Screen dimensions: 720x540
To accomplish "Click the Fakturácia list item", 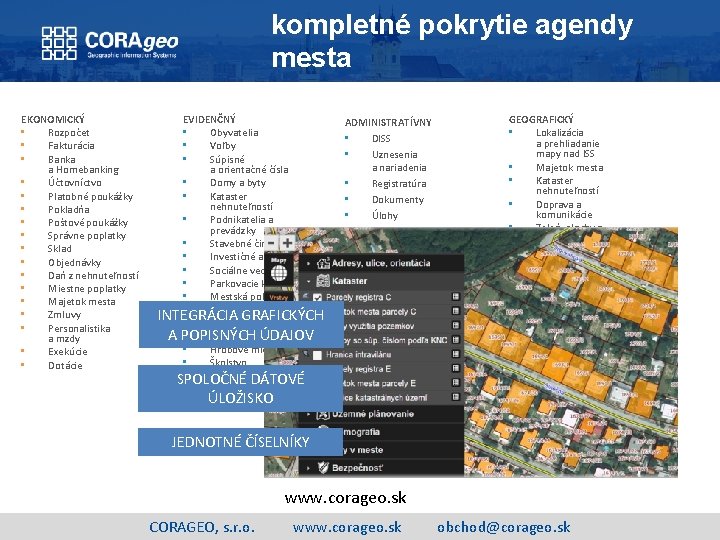I will coord(71,146).
